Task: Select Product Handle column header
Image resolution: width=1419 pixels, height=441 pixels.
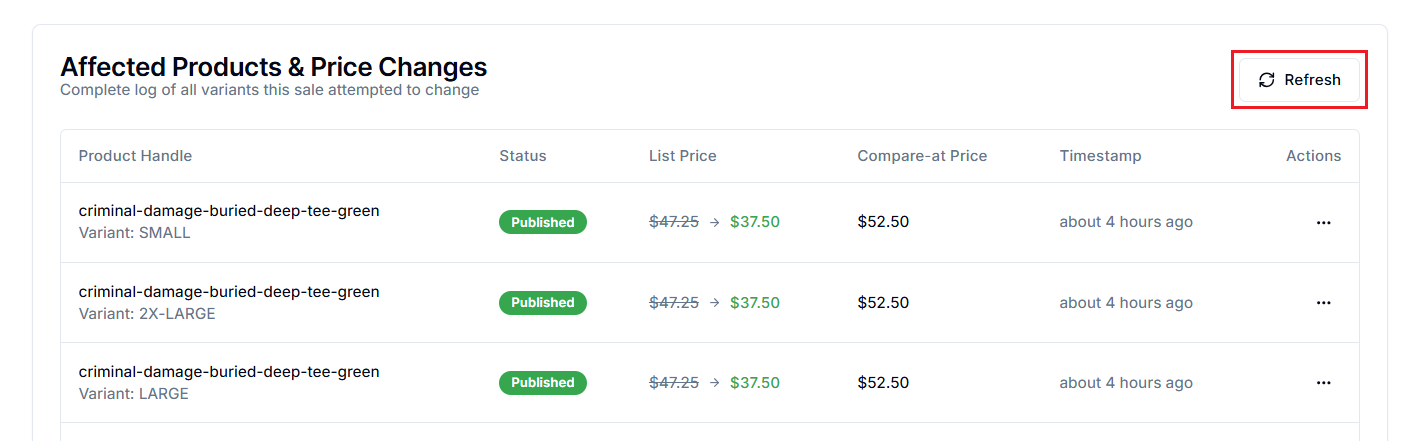Action: [x=135, y=156]
